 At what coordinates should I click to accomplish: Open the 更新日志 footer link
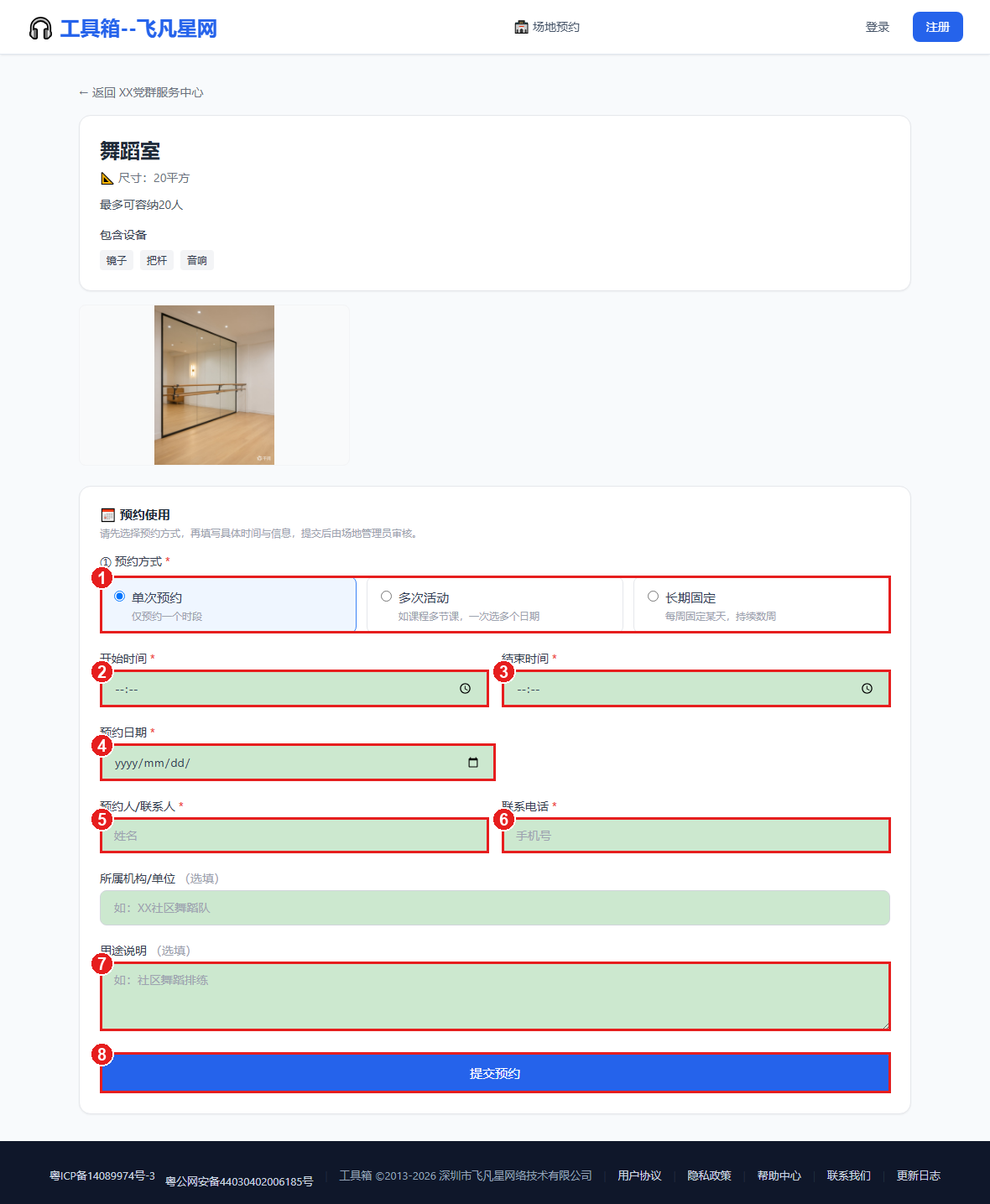[x=919, y=1175]
